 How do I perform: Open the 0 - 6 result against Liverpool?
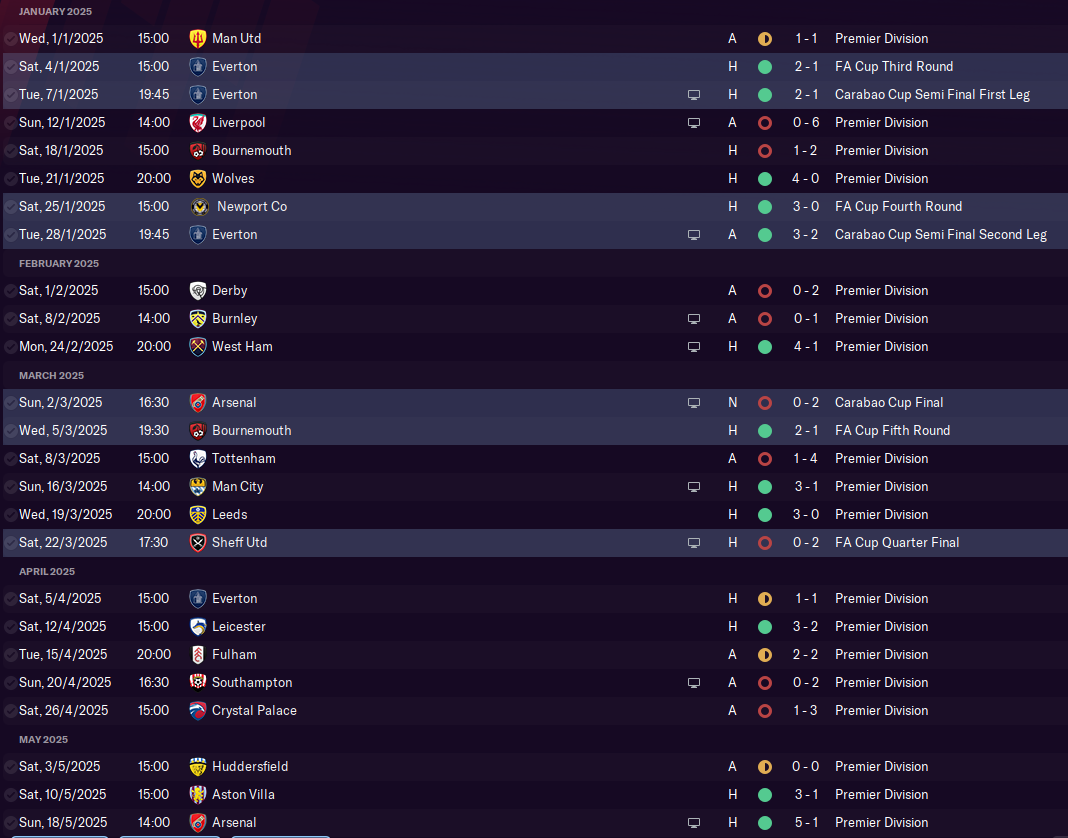(806, 123)
